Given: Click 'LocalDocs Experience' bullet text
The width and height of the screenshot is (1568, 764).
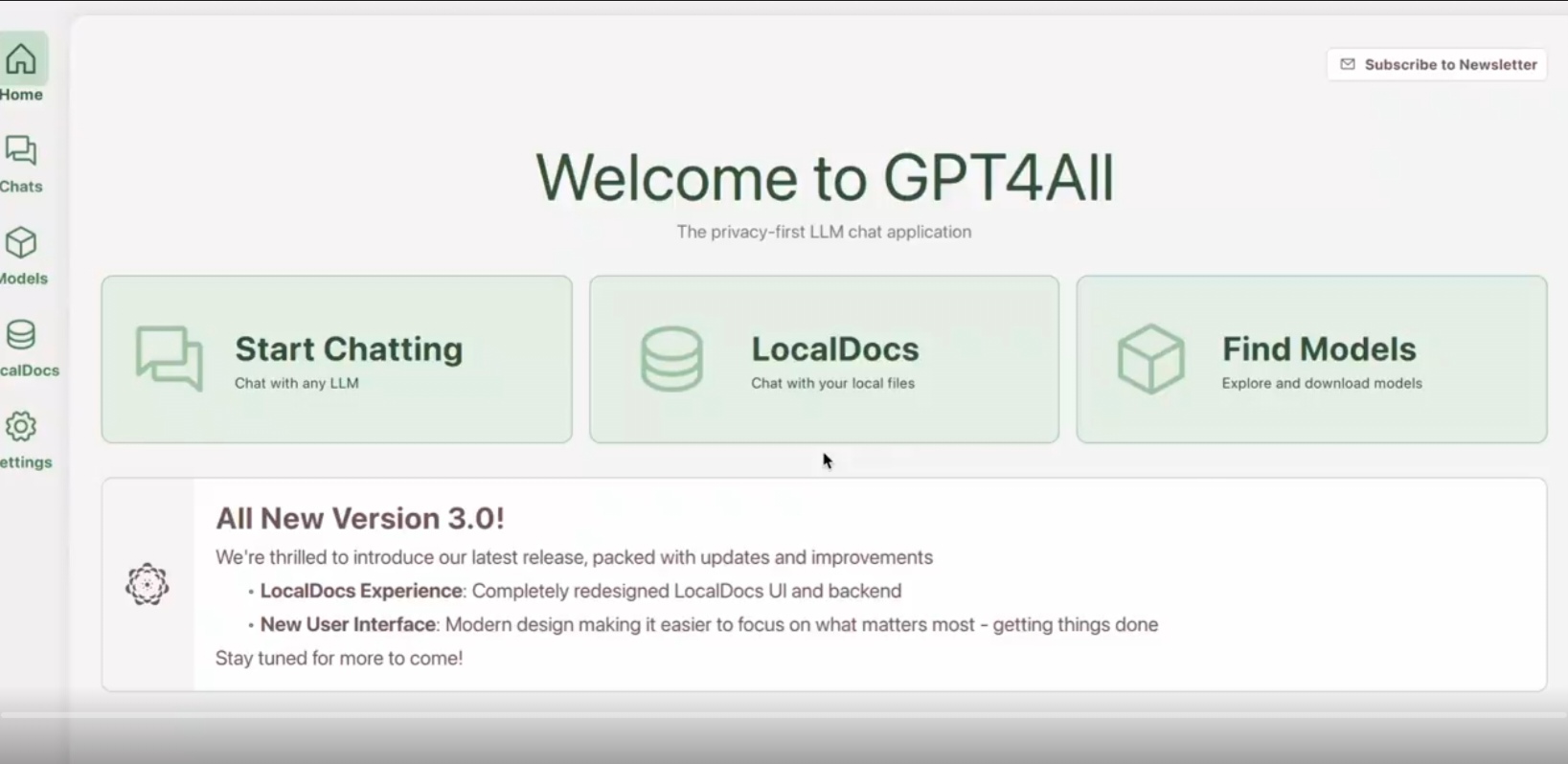Looking at the screenshot, I should [362, 591].
